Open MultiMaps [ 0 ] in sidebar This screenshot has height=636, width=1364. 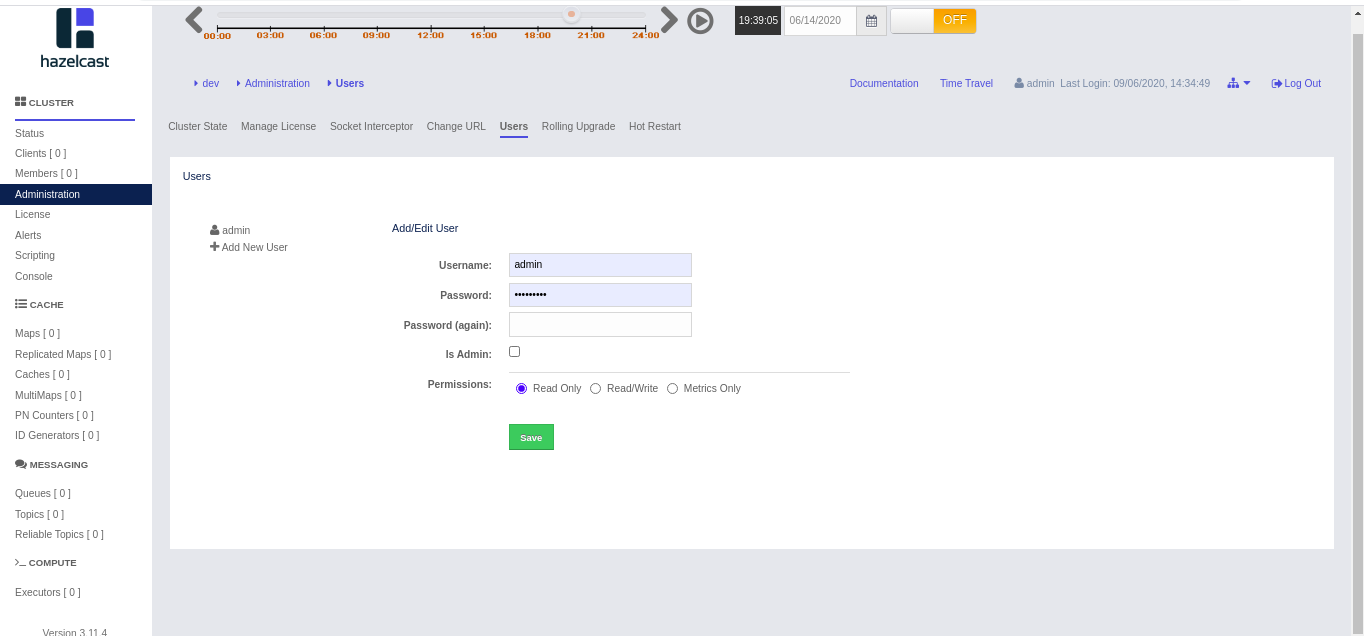48,395
